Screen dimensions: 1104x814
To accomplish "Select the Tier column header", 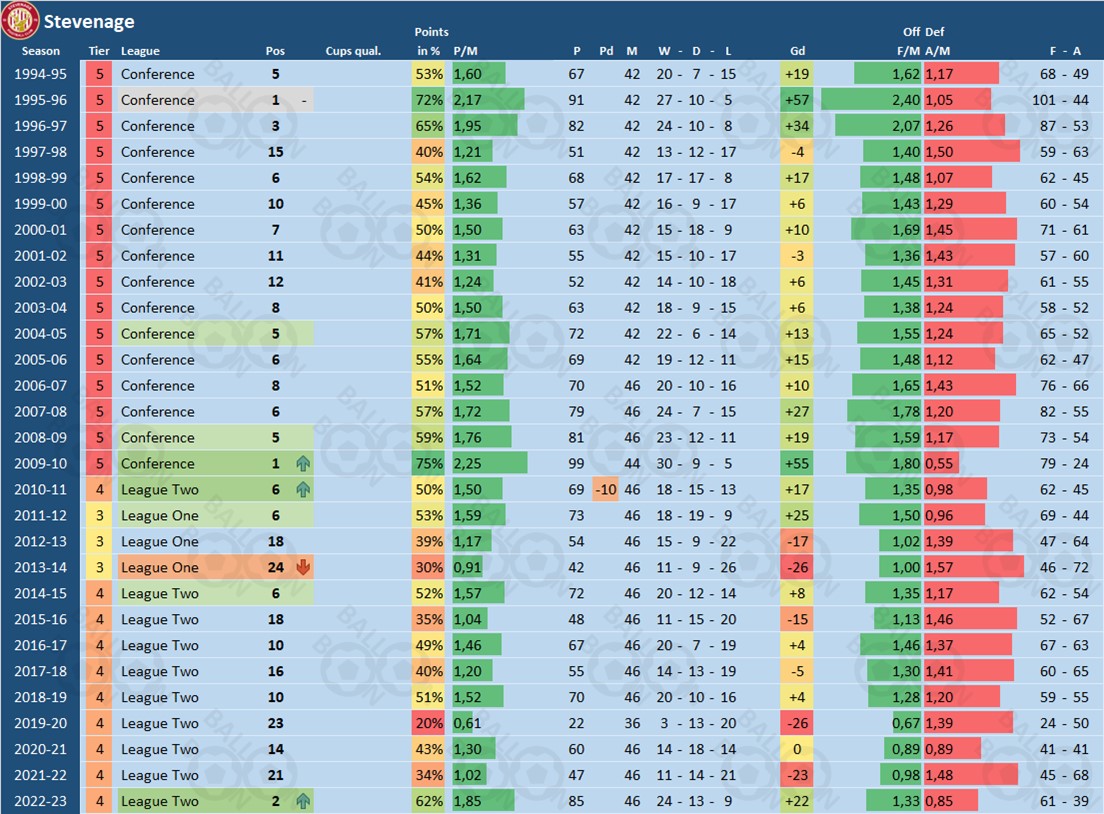I will [x=98, y=51].
